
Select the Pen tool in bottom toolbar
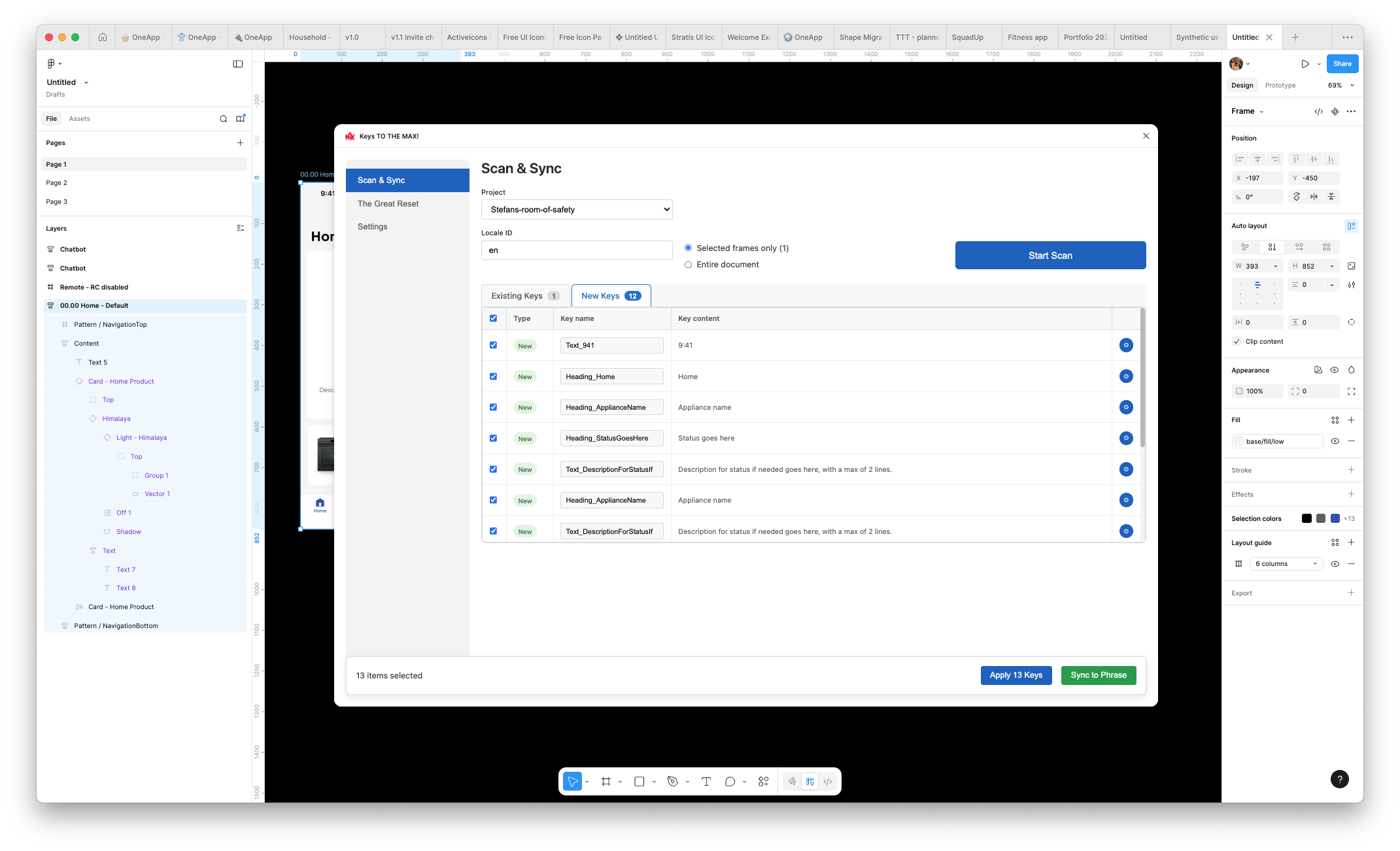[x=672, y=782]
